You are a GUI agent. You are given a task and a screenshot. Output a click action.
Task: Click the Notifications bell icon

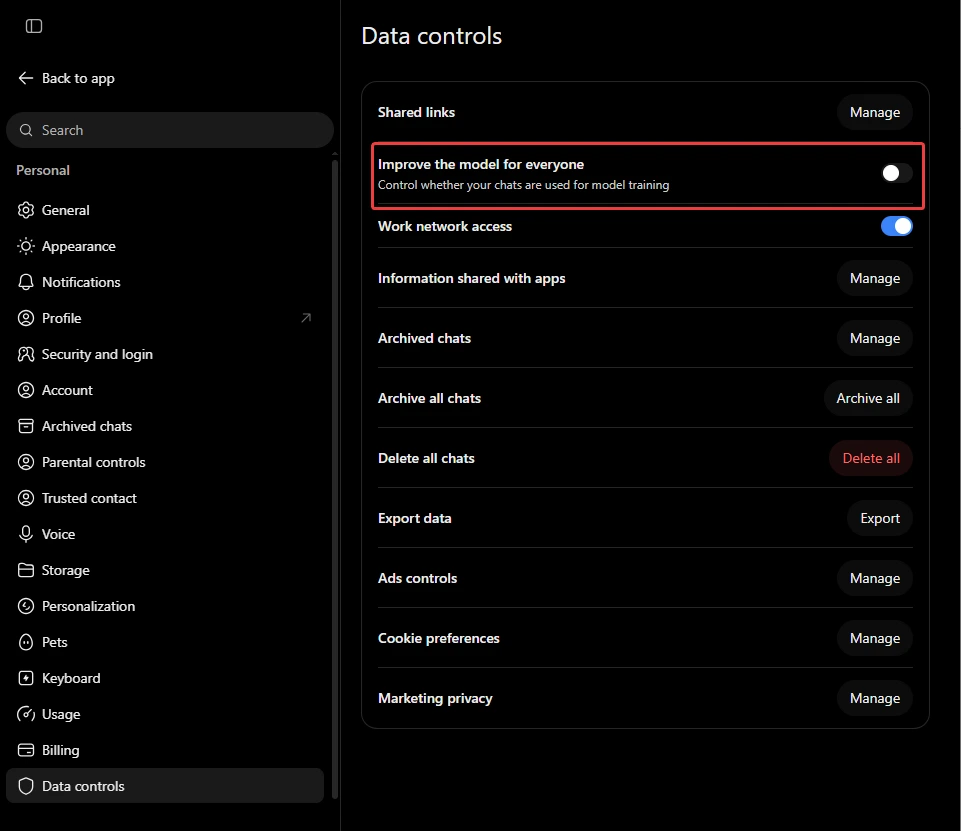pyautogui.click(x=26, y=282)
